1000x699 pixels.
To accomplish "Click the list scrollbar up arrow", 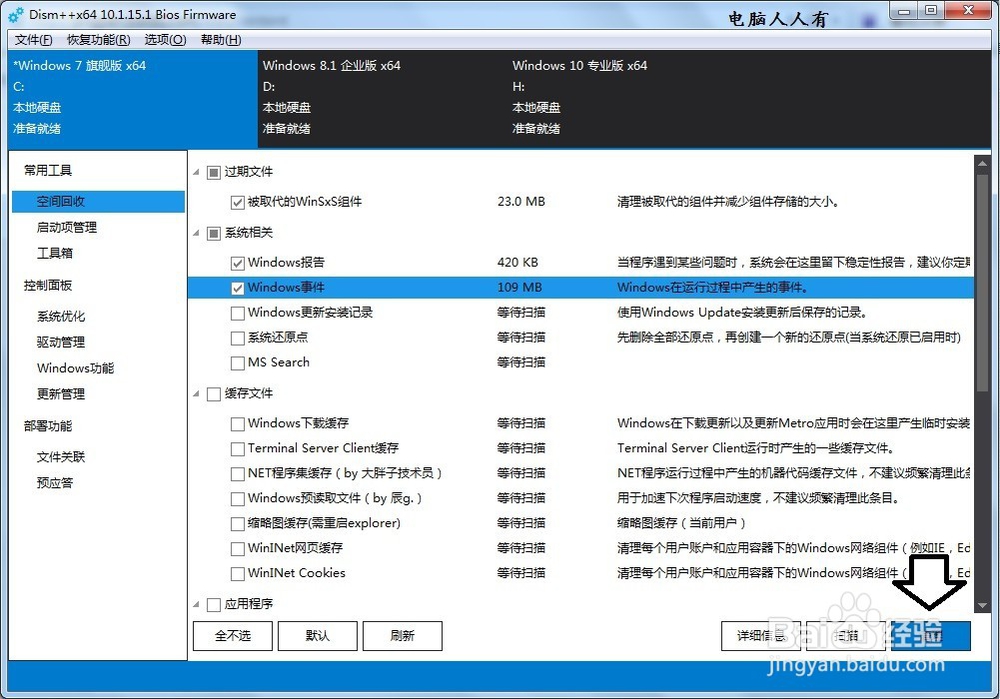I will coord(982,164).
